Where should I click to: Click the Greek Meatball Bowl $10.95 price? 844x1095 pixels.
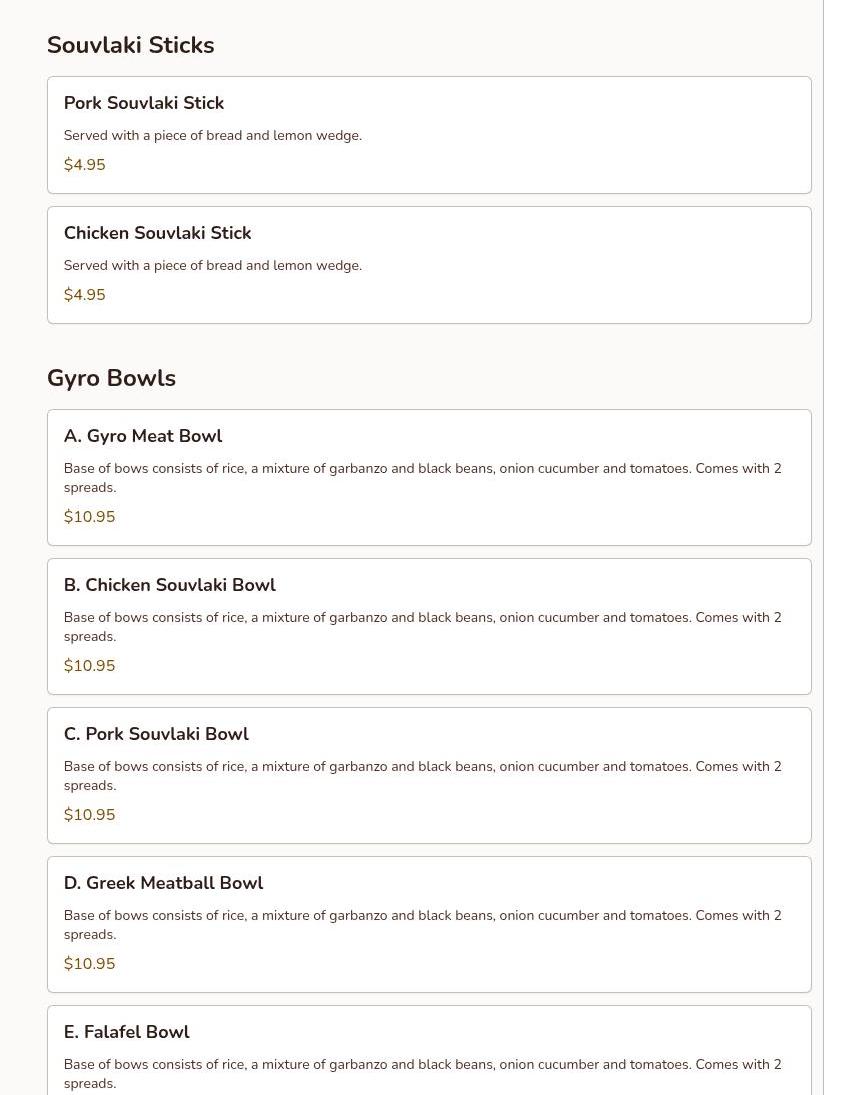pos(89,964)
